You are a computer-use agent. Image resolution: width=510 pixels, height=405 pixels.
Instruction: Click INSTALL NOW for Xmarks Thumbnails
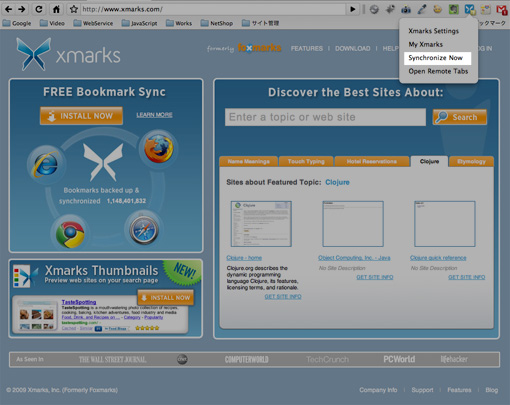tap(166, 297)
